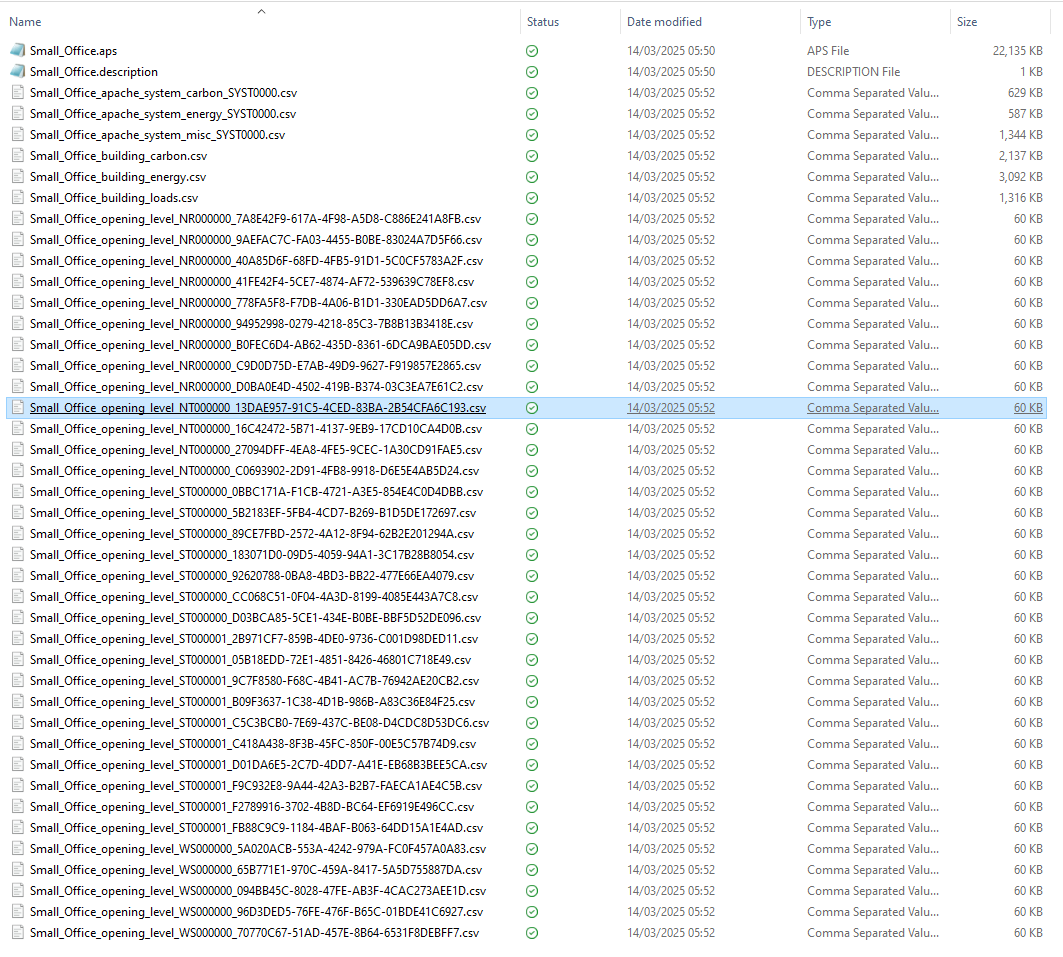This screenshot has height=957, width=1063.
Task: Click the sync status icon for Small_Office_building_carbon.csv
Action: [x=532, y=155]
